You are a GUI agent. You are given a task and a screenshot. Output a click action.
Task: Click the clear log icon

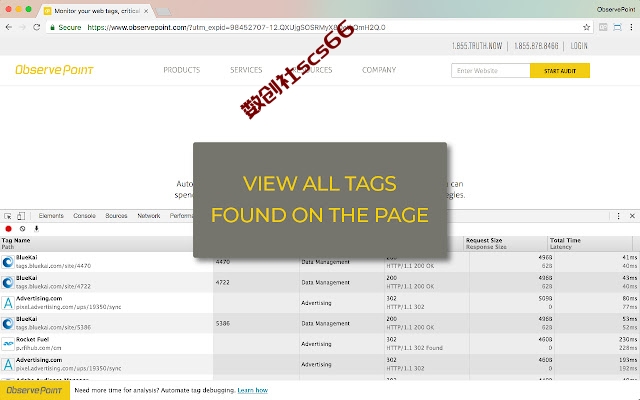[22, 229]
